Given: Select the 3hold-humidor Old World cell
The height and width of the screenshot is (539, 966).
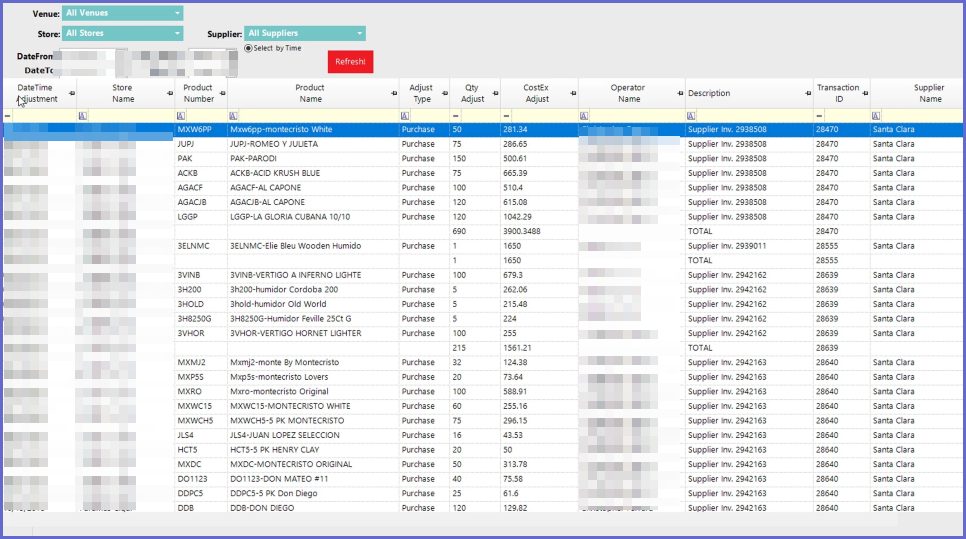Looking at the screenshot, I should 313,304.
